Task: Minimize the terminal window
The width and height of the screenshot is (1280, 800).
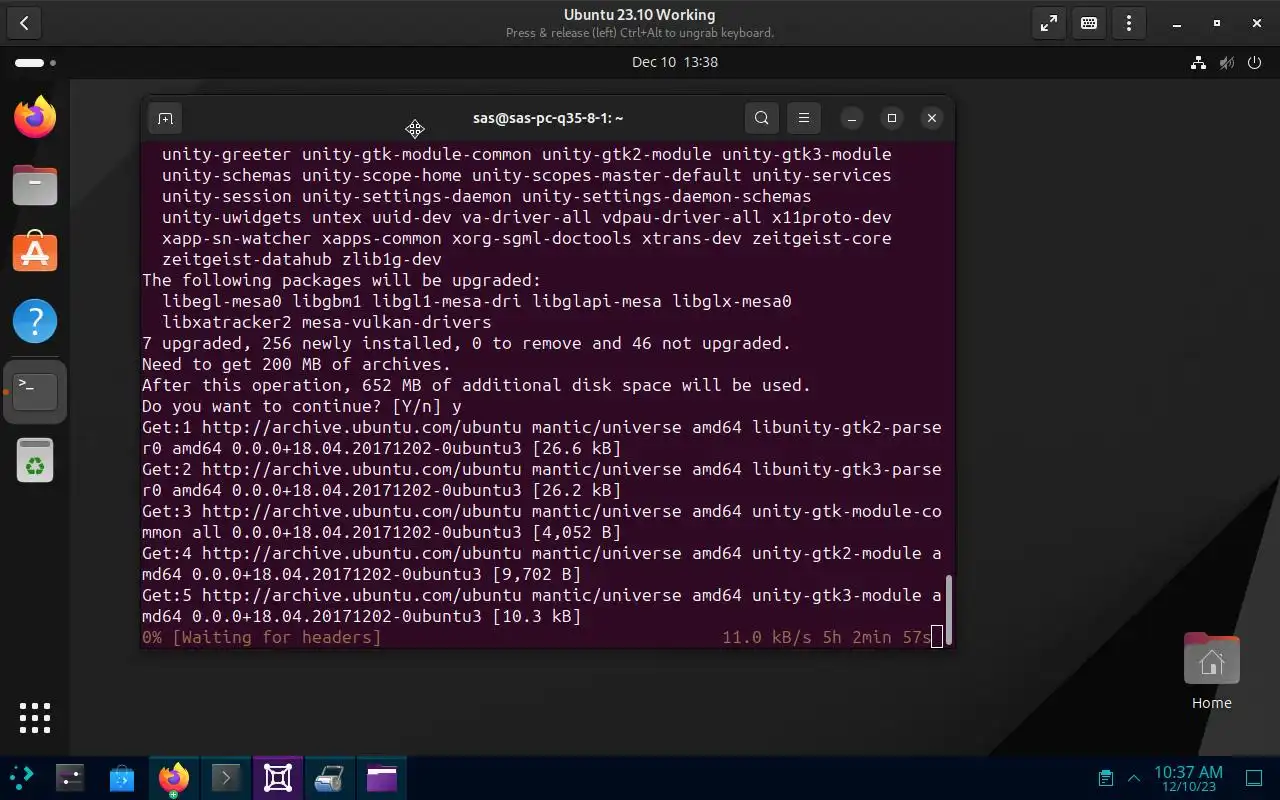Action: 852,118
